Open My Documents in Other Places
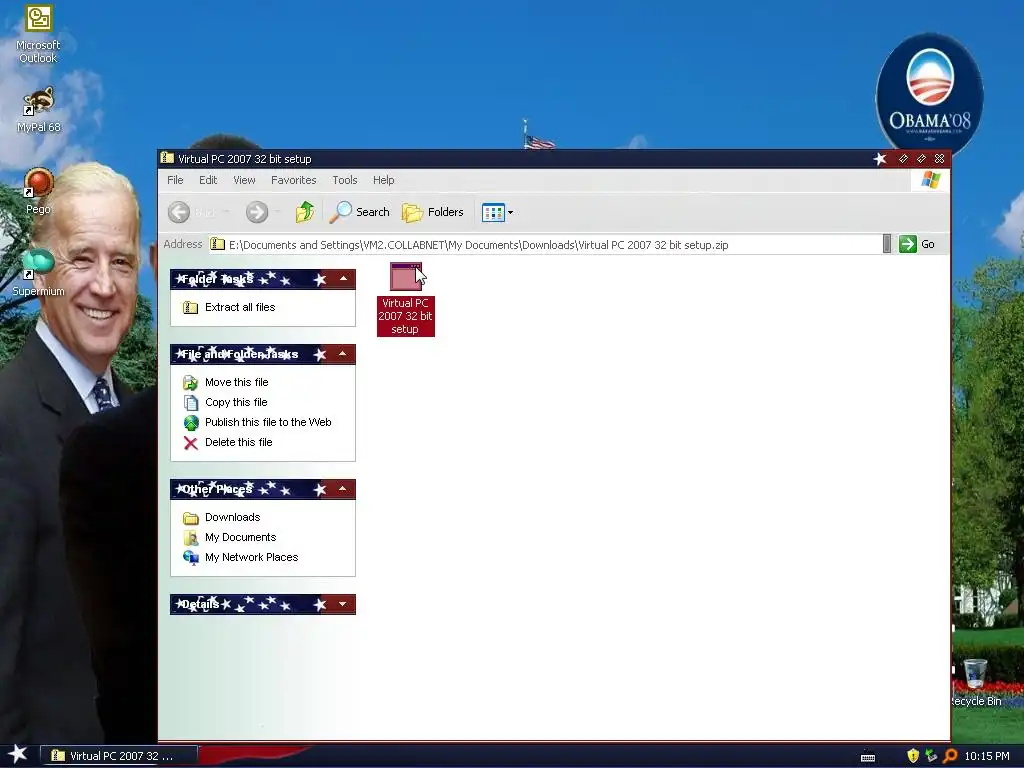Viewport: 1024px width, 768px height. coord(240,537)
